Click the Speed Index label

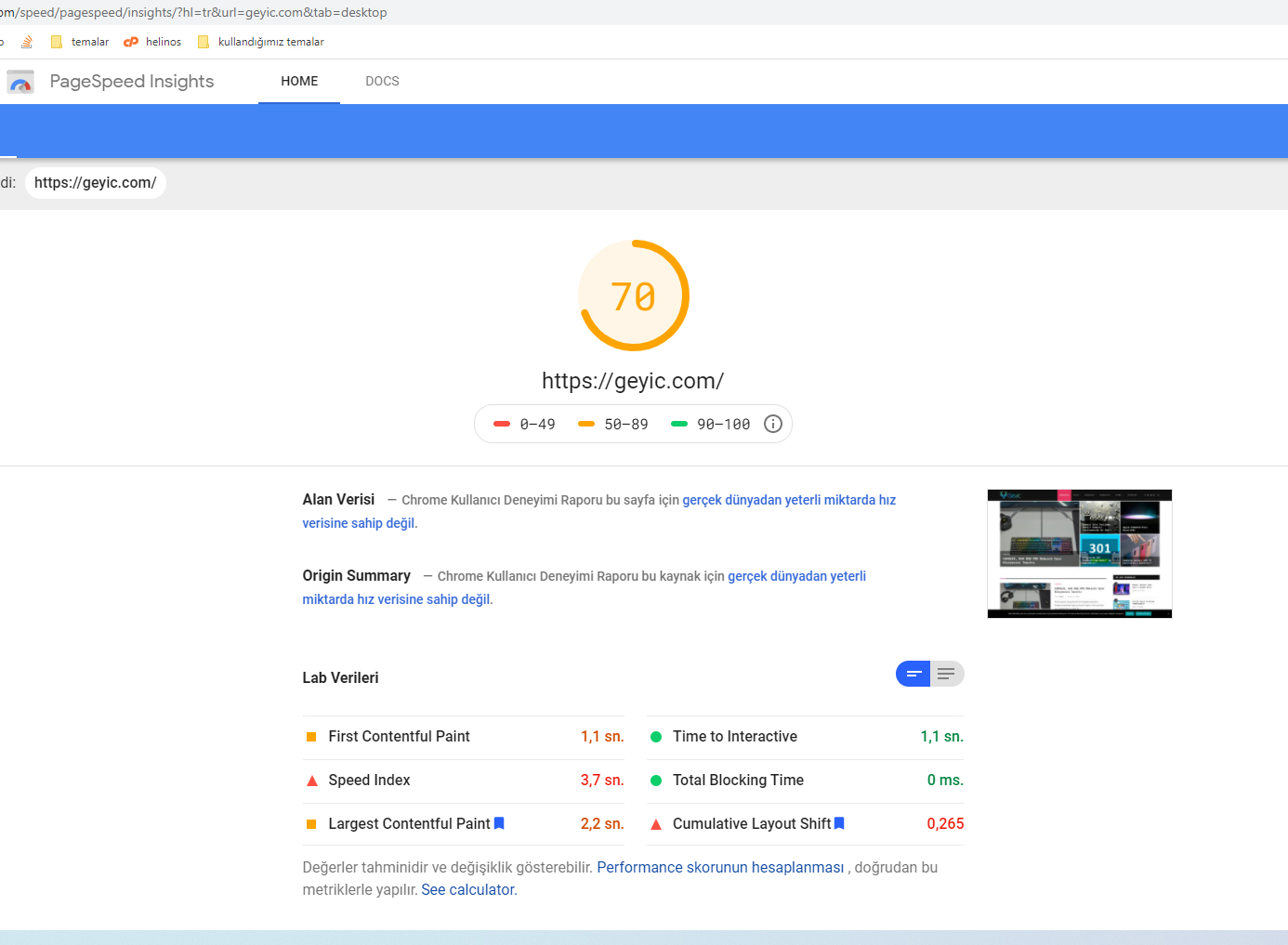pyautogui.click(x=369, y=781)
